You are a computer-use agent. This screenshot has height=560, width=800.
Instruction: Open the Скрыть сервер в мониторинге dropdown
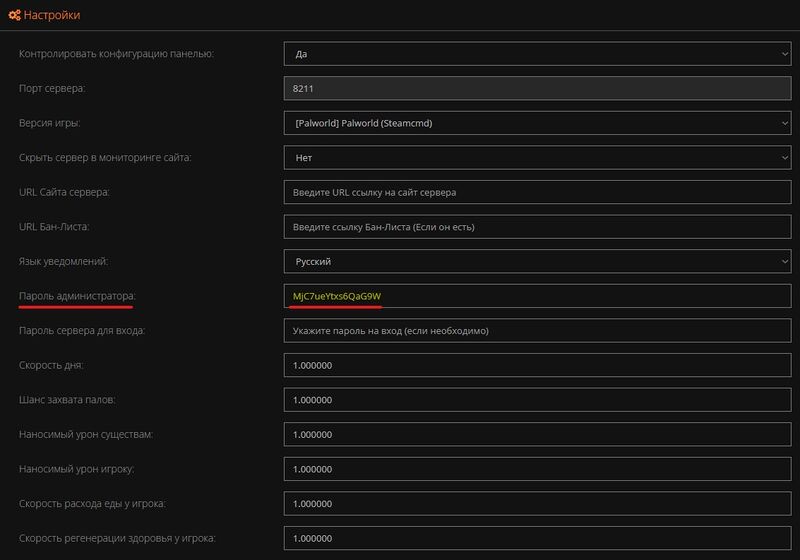pos(537,158)
